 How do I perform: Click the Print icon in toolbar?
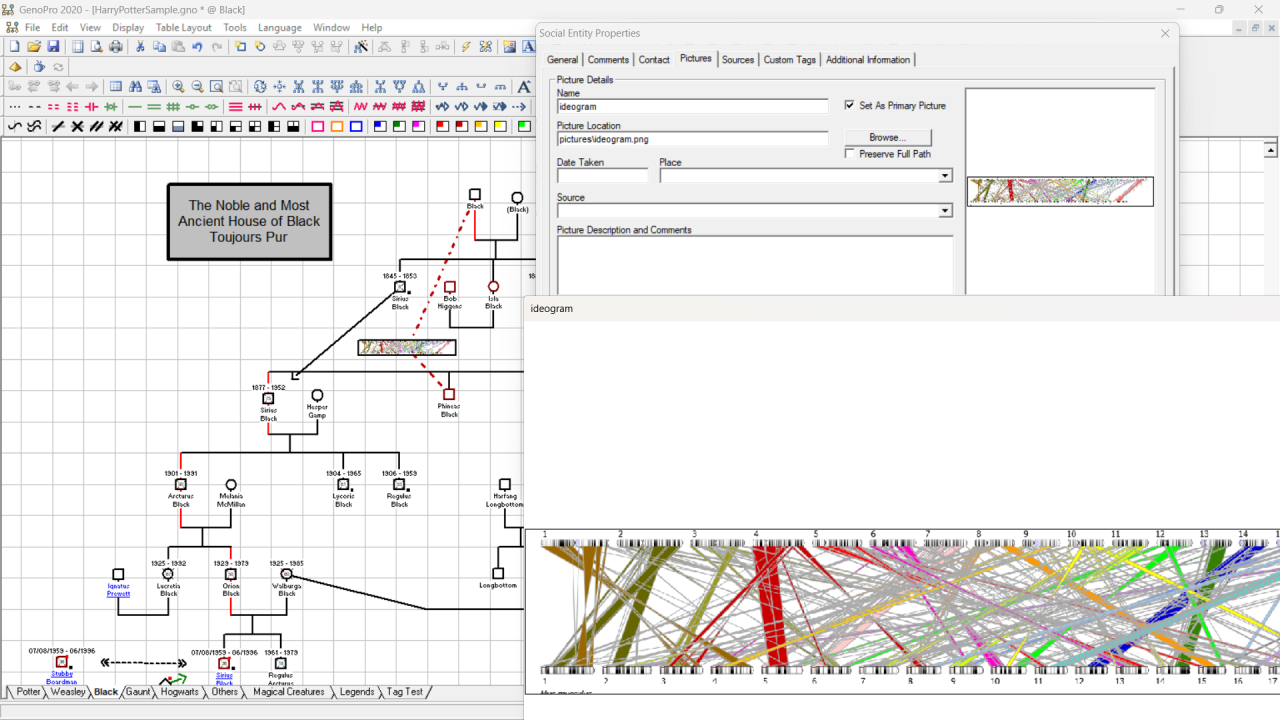point(116,47)
